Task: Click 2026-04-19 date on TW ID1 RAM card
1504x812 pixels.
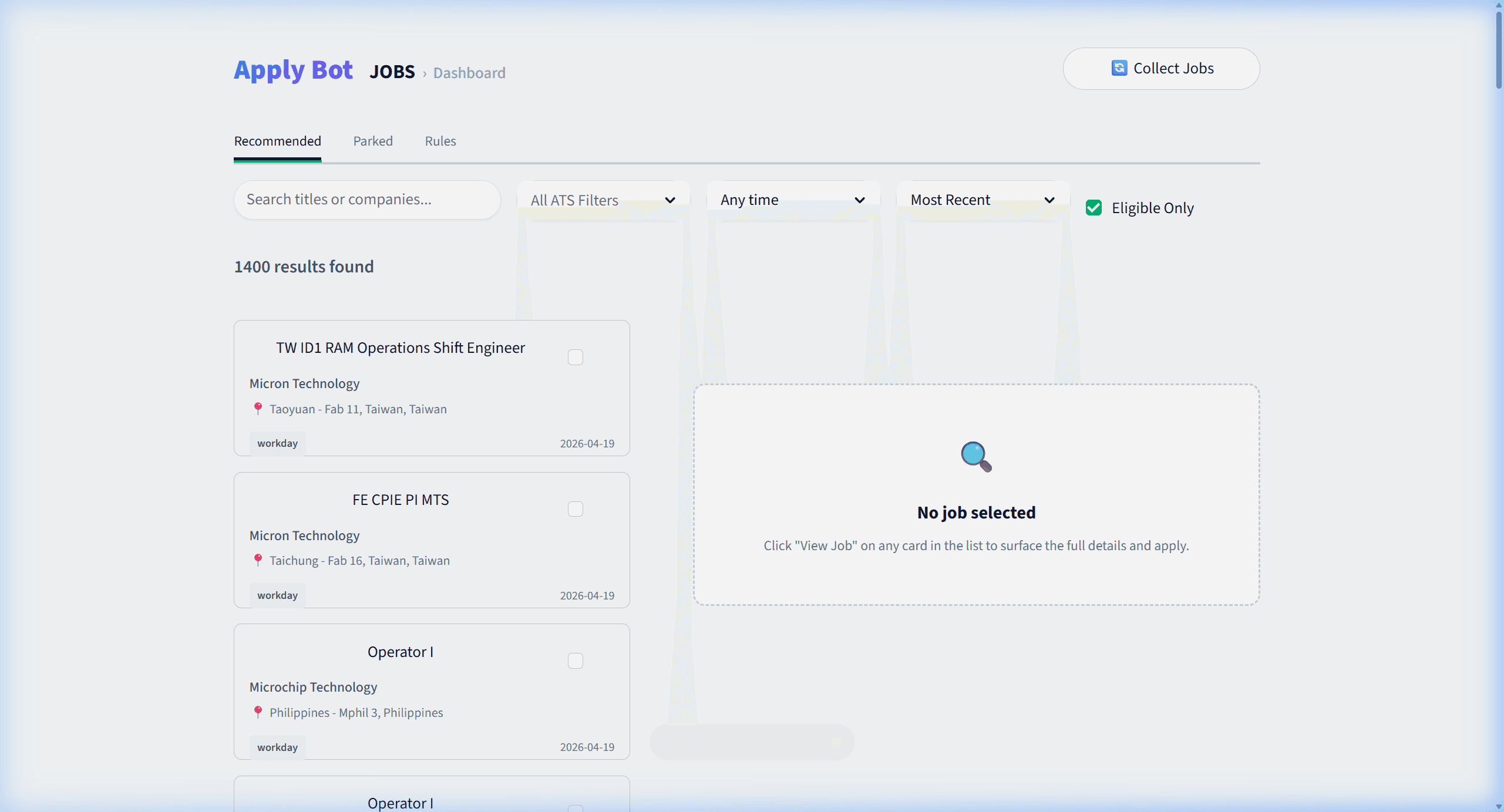Action: [587, 443]
